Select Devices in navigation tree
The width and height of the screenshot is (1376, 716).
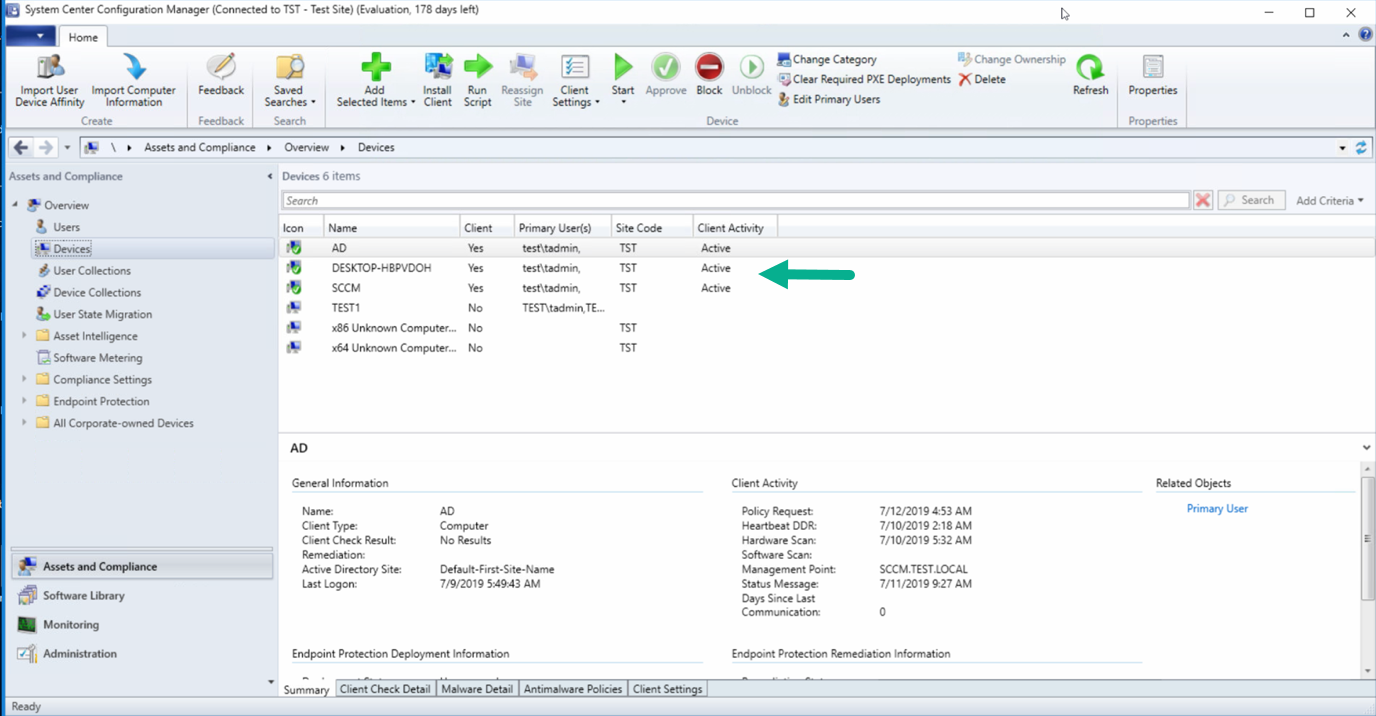[72, 249]
